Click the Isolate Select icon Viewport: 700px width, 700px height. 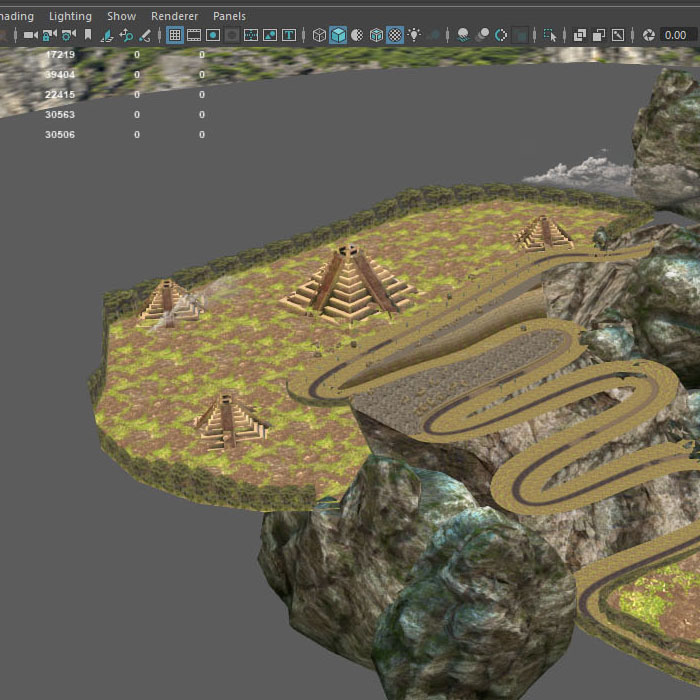pyautogui.click(x=549, y=35)
